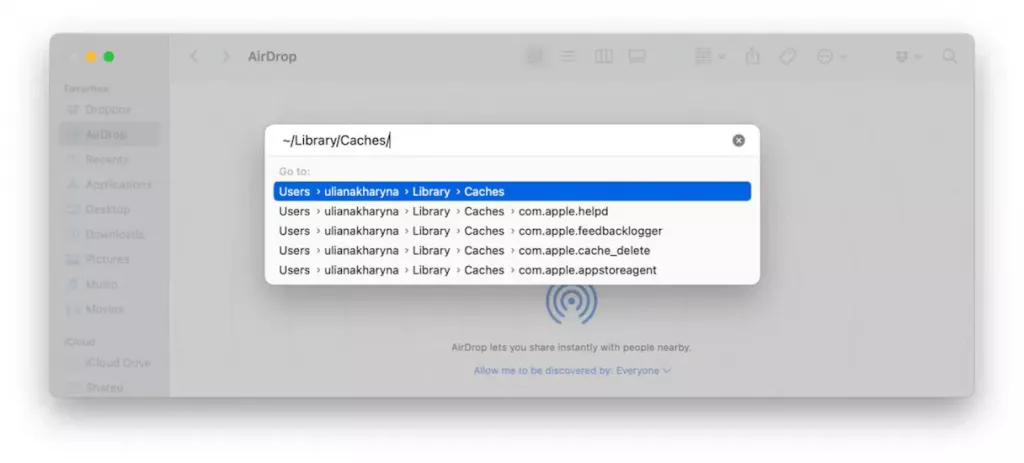The height and width of the screenshot is (463, 1024).
Task: Open Downloads in the Finder sidebar
Action: click(108, 234)
